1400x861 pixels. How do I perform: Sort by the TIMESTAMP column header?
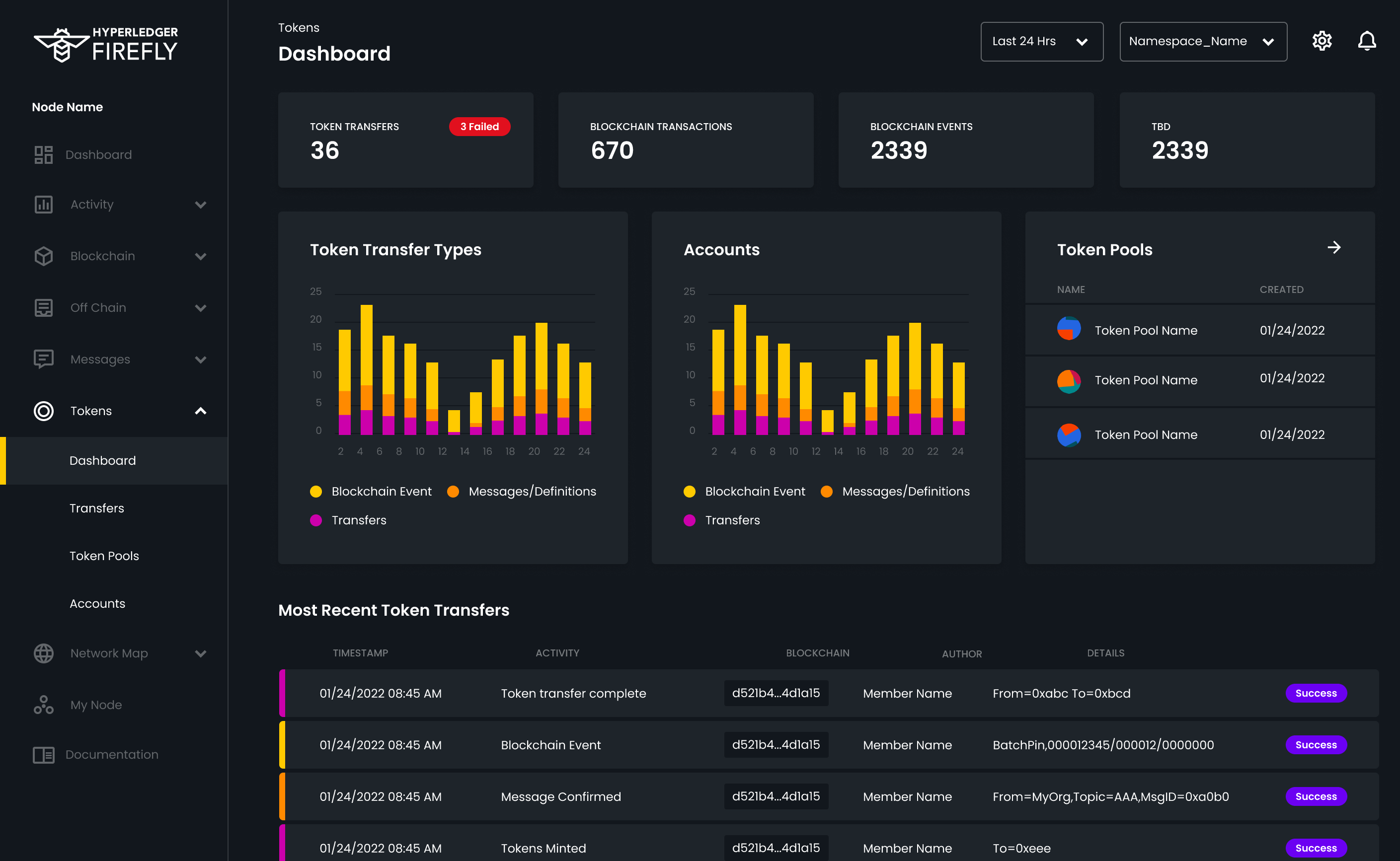pyautogui.click(x=361, y=653)
